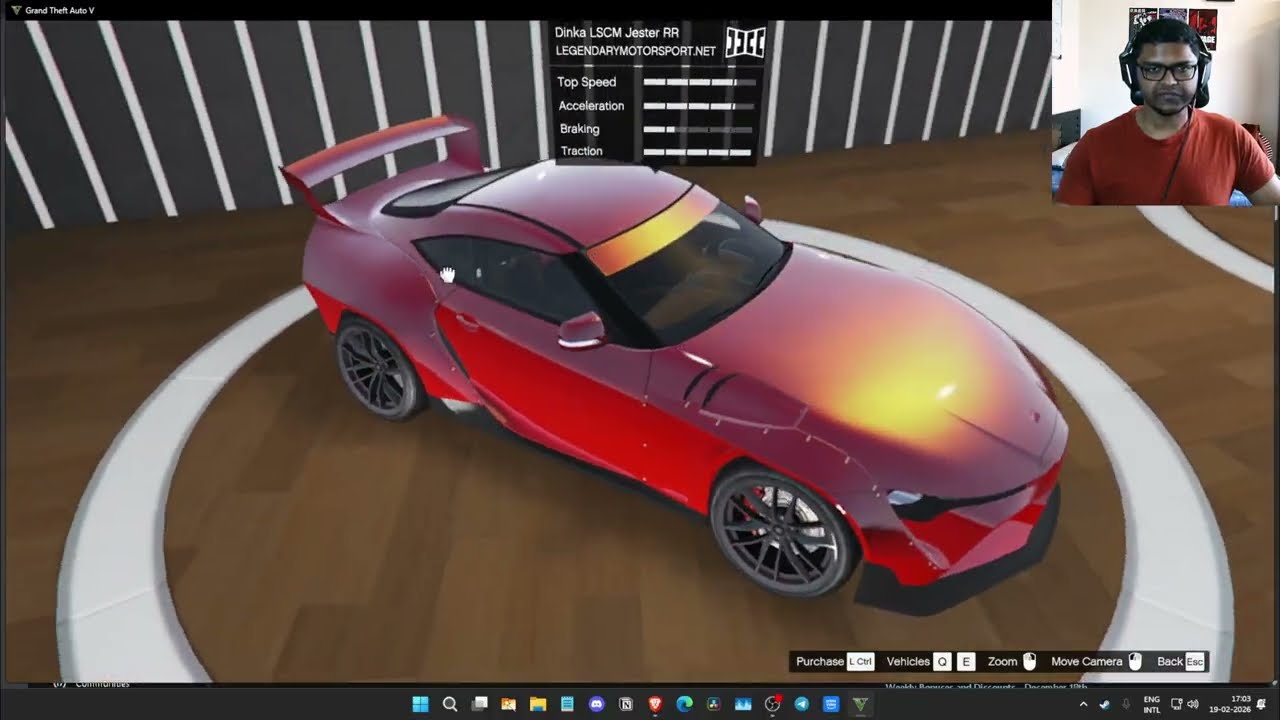Viewport: 1280px width, 720px height.
Task: Switch to the Grand Theft Auto V taskbar icon
Action: pos(860,704)
